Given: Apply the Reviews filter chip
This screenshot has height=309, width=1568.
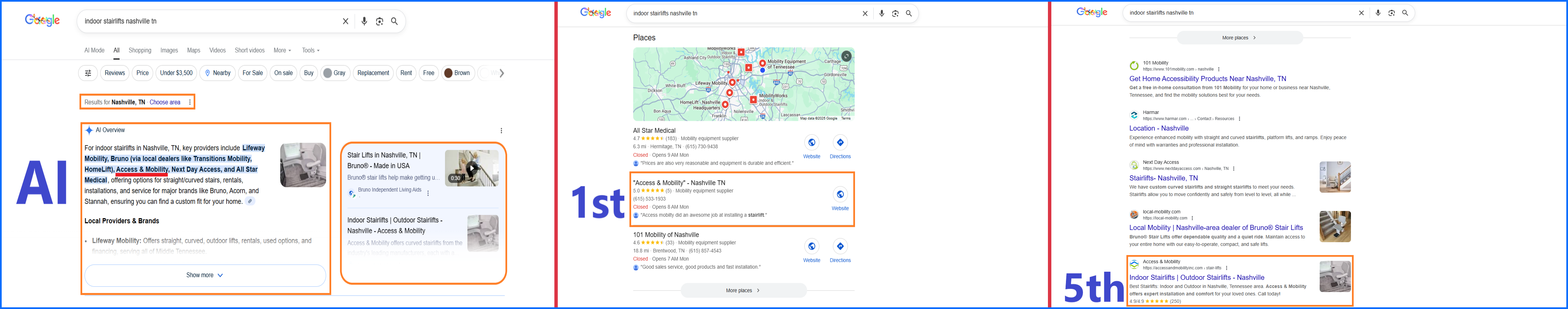Looking at the screenshot, I should tap(114, 73).
